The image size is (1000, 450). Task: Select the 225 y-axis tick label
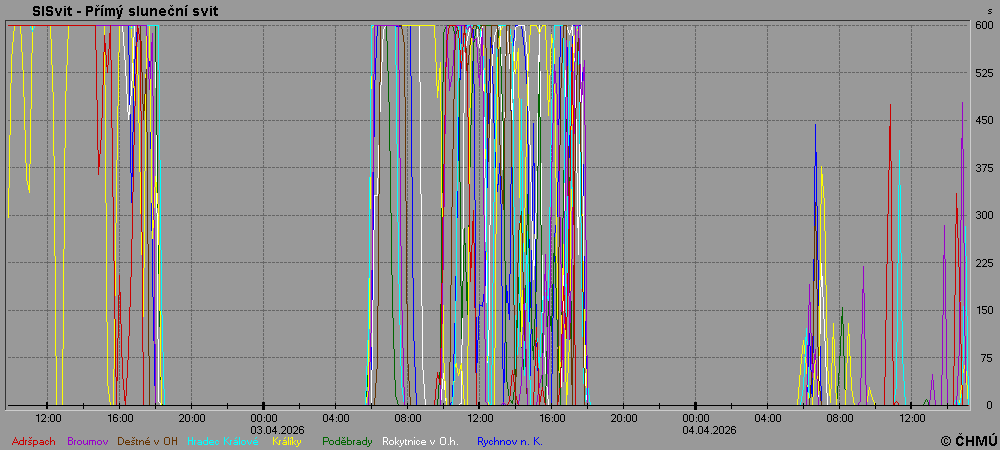point(984,263)
